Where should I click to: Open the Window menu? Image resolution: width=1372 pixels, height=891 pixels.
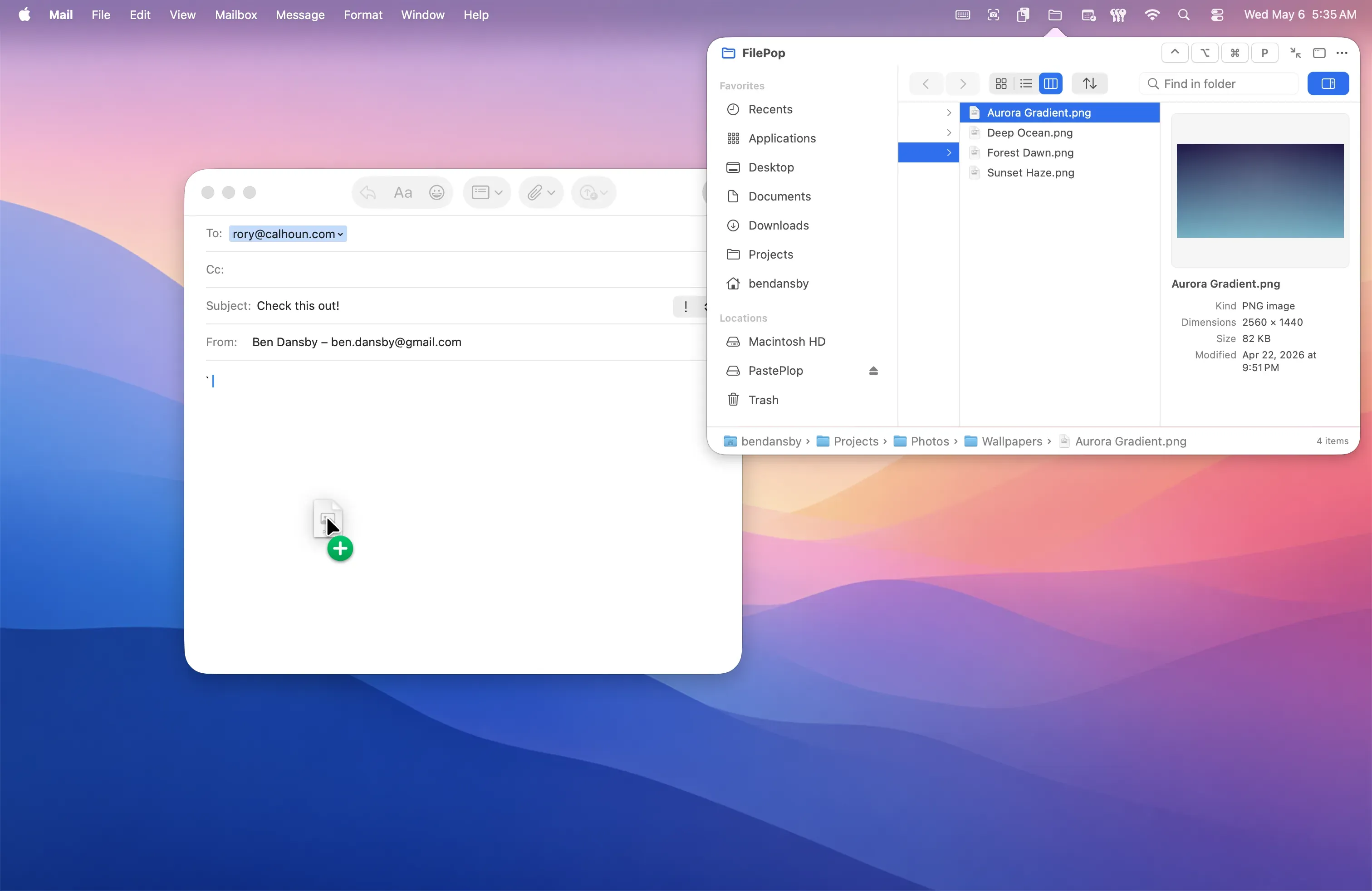[422, 15]
